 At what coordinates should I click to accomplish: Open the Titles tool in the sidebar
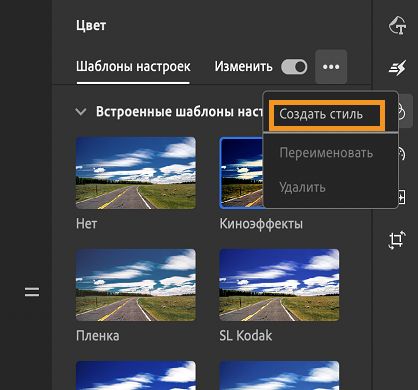397,25
